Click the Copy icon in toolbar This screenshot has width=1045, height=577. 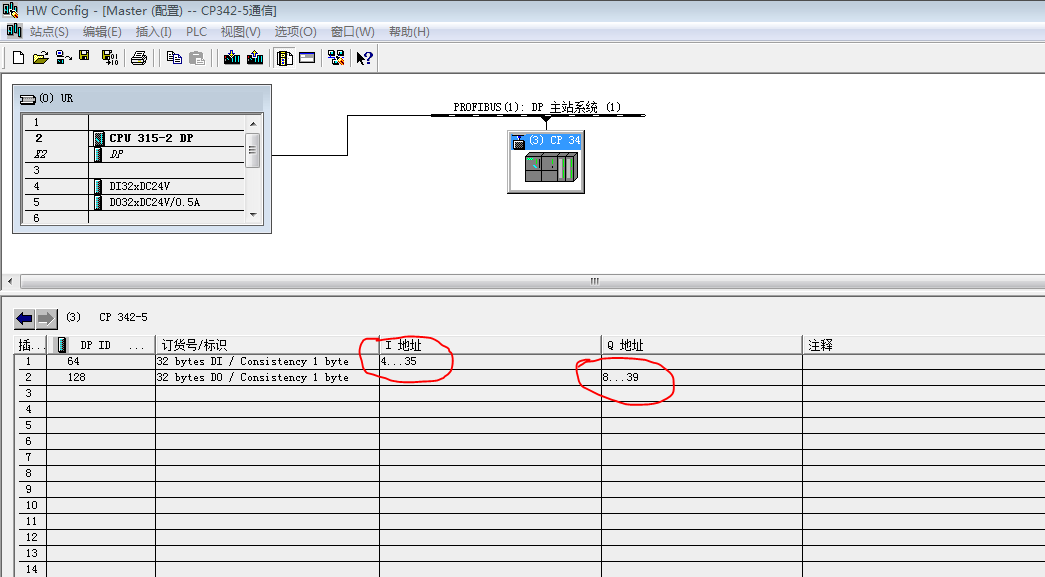point(174,58)
